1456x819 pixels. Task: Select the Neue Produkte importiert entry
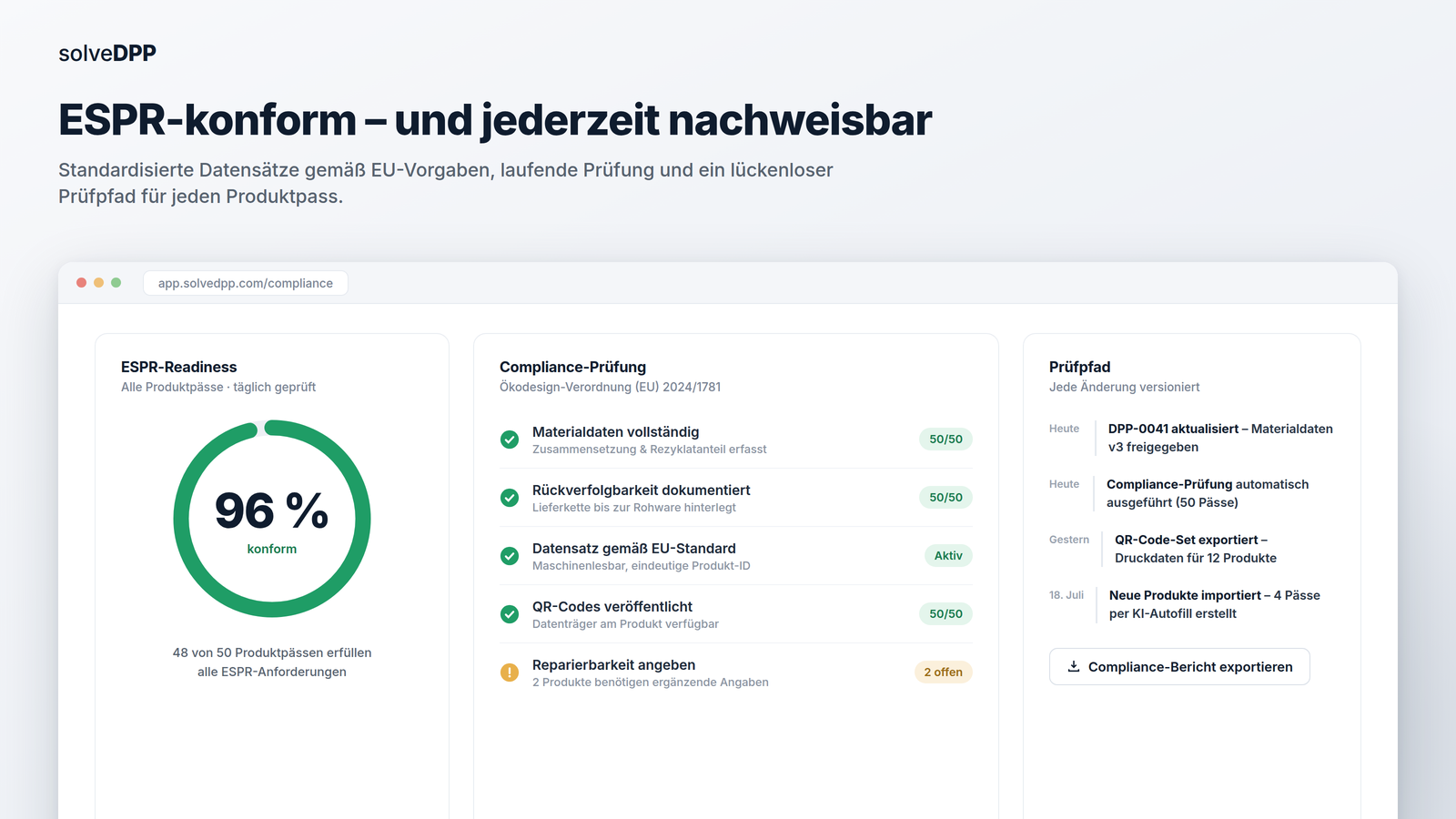pos(1191,604)
